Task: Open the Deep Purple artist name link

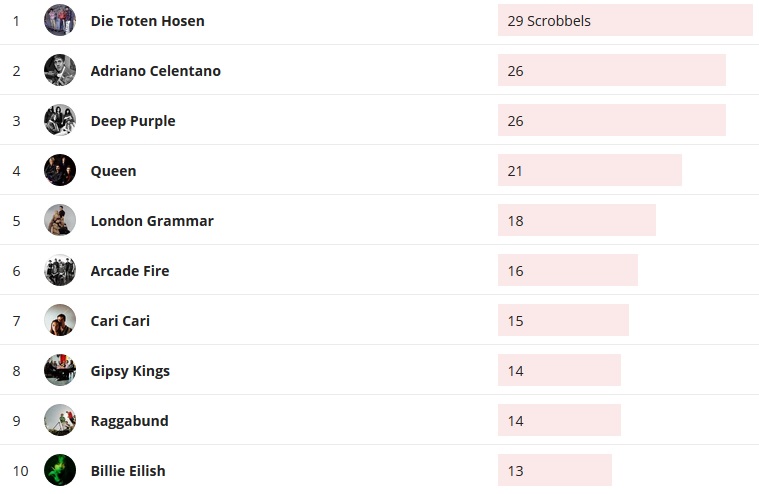Action: [133, 121]
